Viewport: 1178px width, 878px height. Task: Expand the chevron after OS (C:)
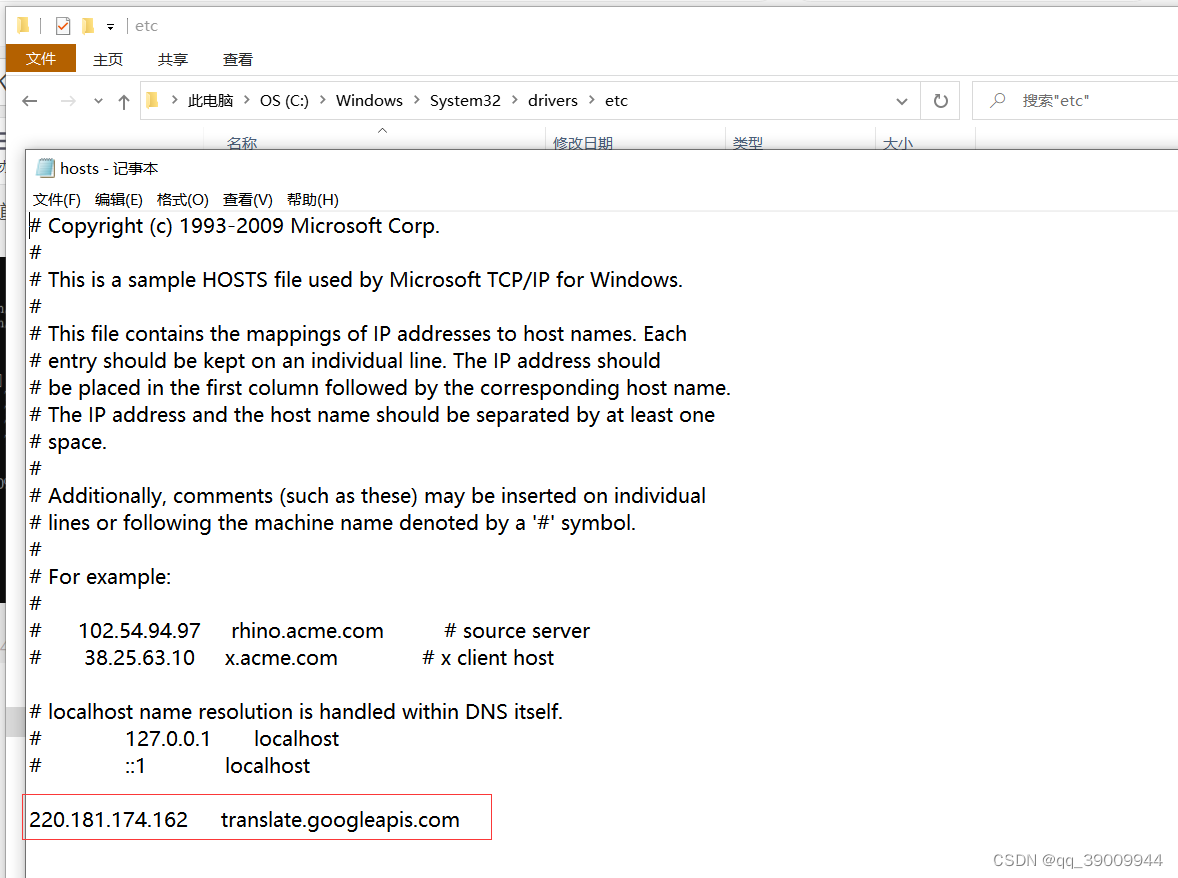[322, 100]
